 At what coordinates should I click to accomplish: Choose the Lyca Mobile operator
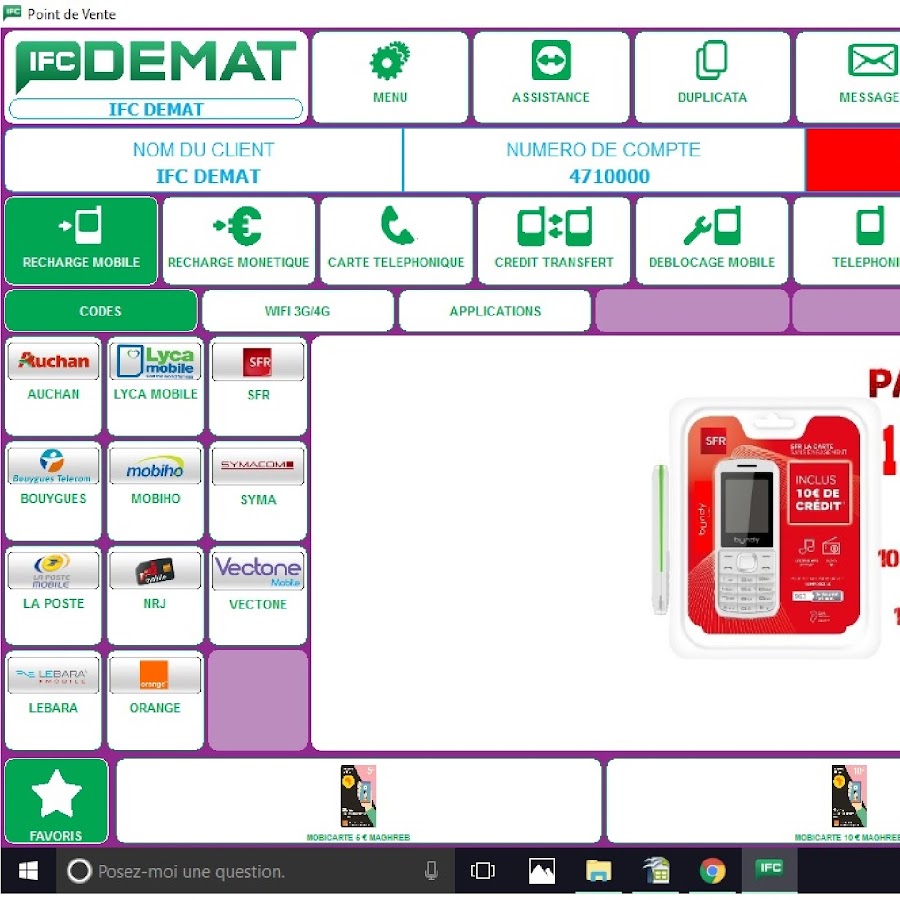[x=156, y=386]
